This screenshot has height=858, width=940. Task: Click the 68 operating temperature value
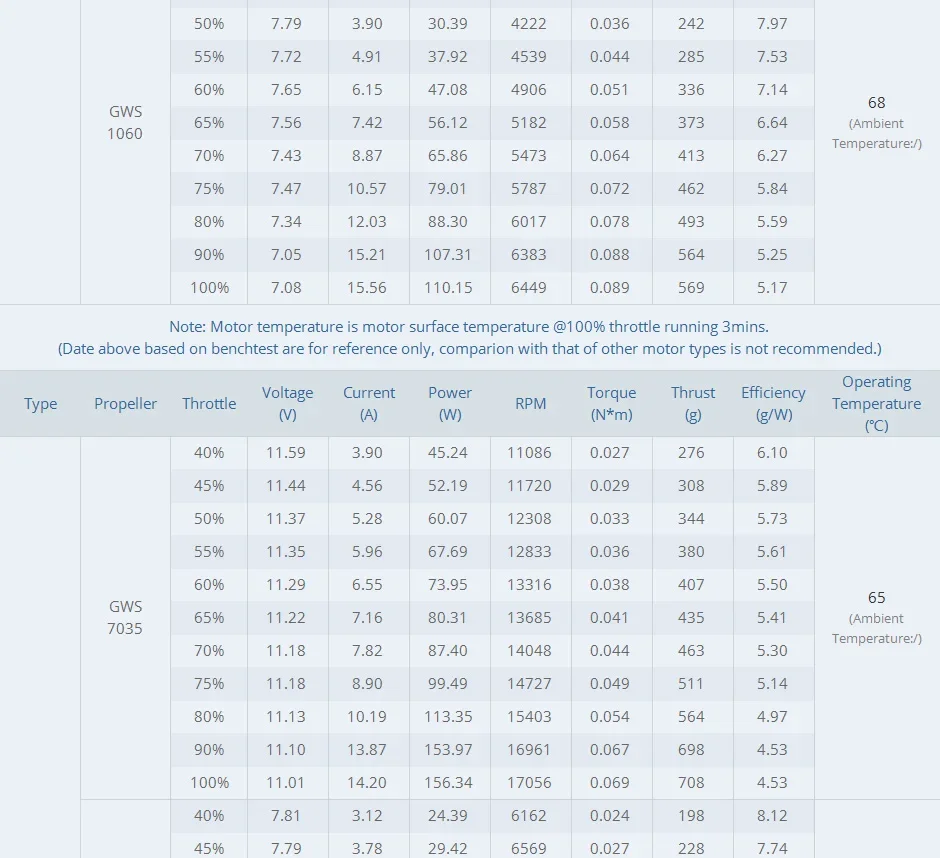[x=876, y=103]
